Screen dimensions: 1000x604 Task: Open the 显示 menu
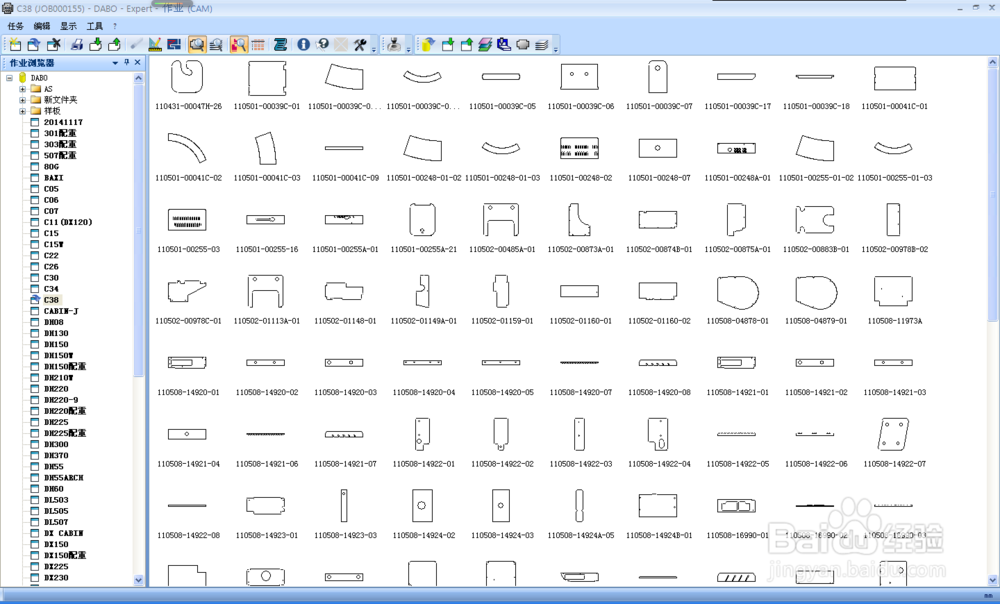pyautogui.click(x=68, y=26)
